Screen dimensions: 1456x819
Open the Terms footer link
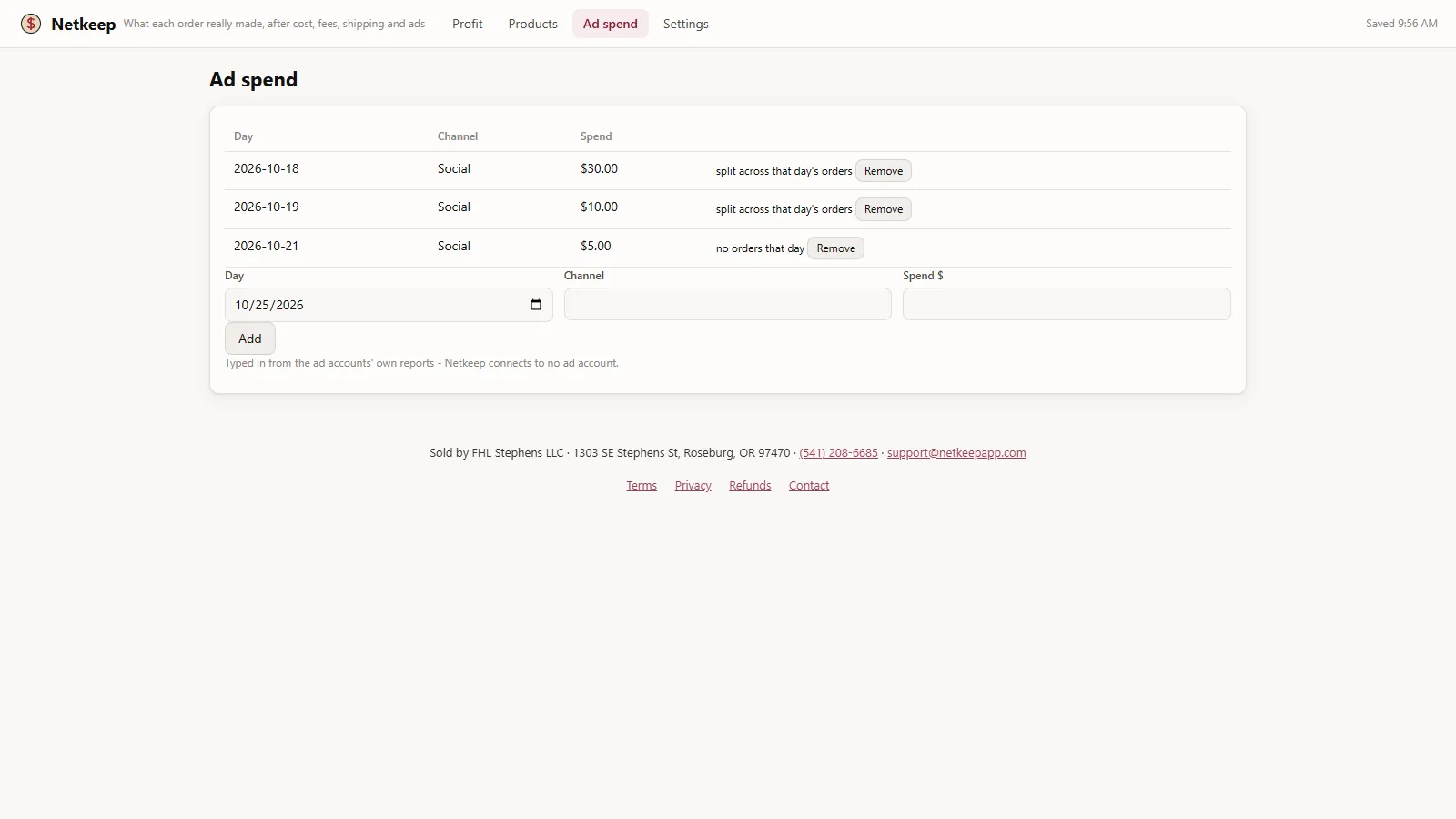click(642, 486)
